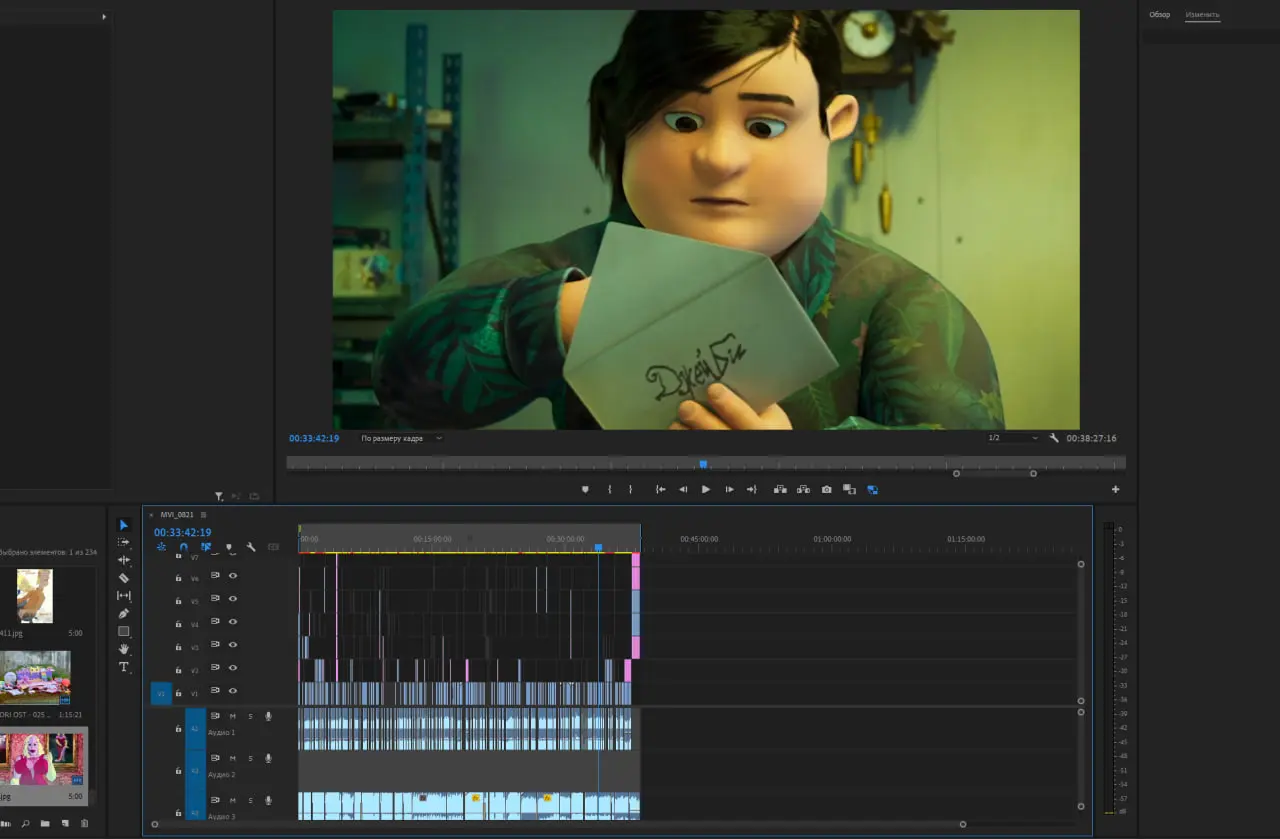Solo audio track Аудио 1

tap(250, 716)
